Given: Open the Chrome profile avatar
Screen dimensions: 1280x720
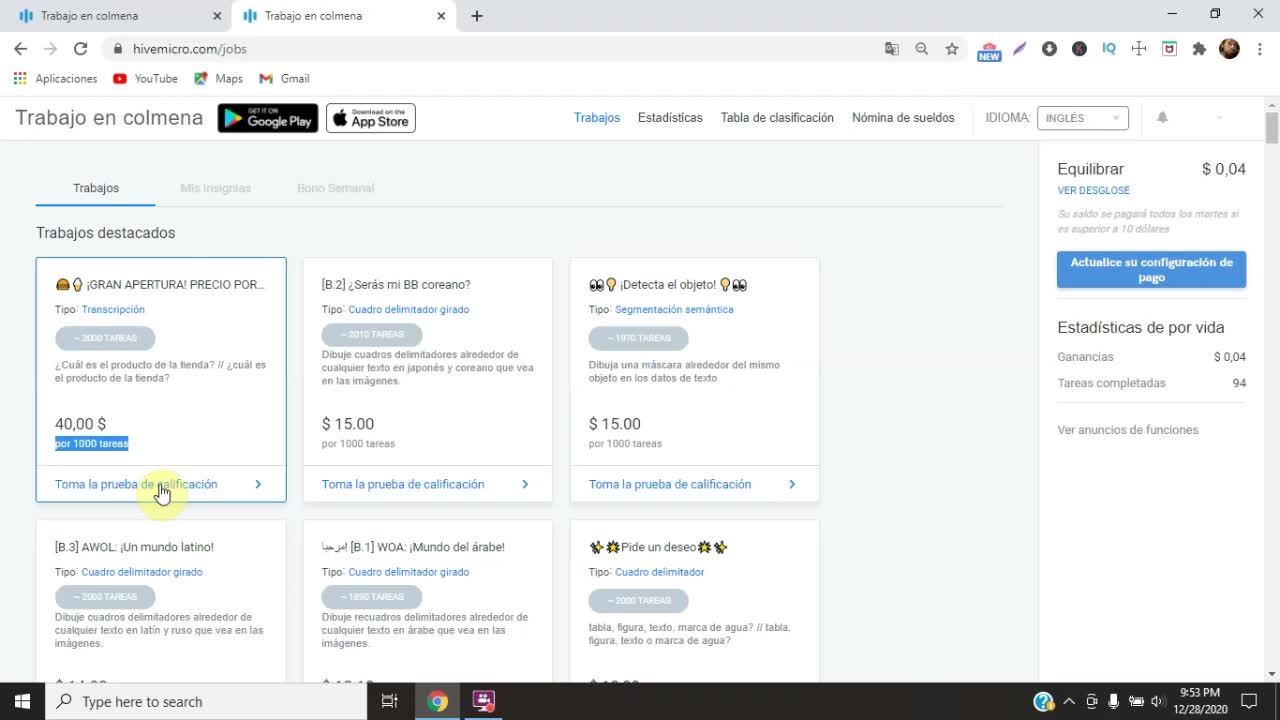Looking at the screenshot, I should click(1230, 48).
